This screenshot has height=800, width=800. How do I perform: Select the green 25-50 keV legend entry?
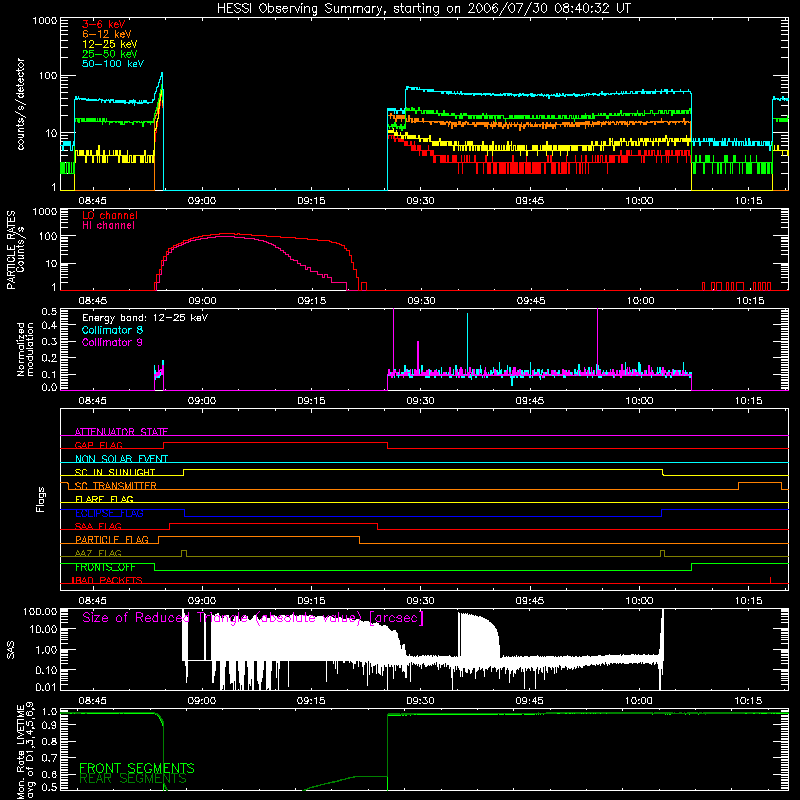pos(109,54)
